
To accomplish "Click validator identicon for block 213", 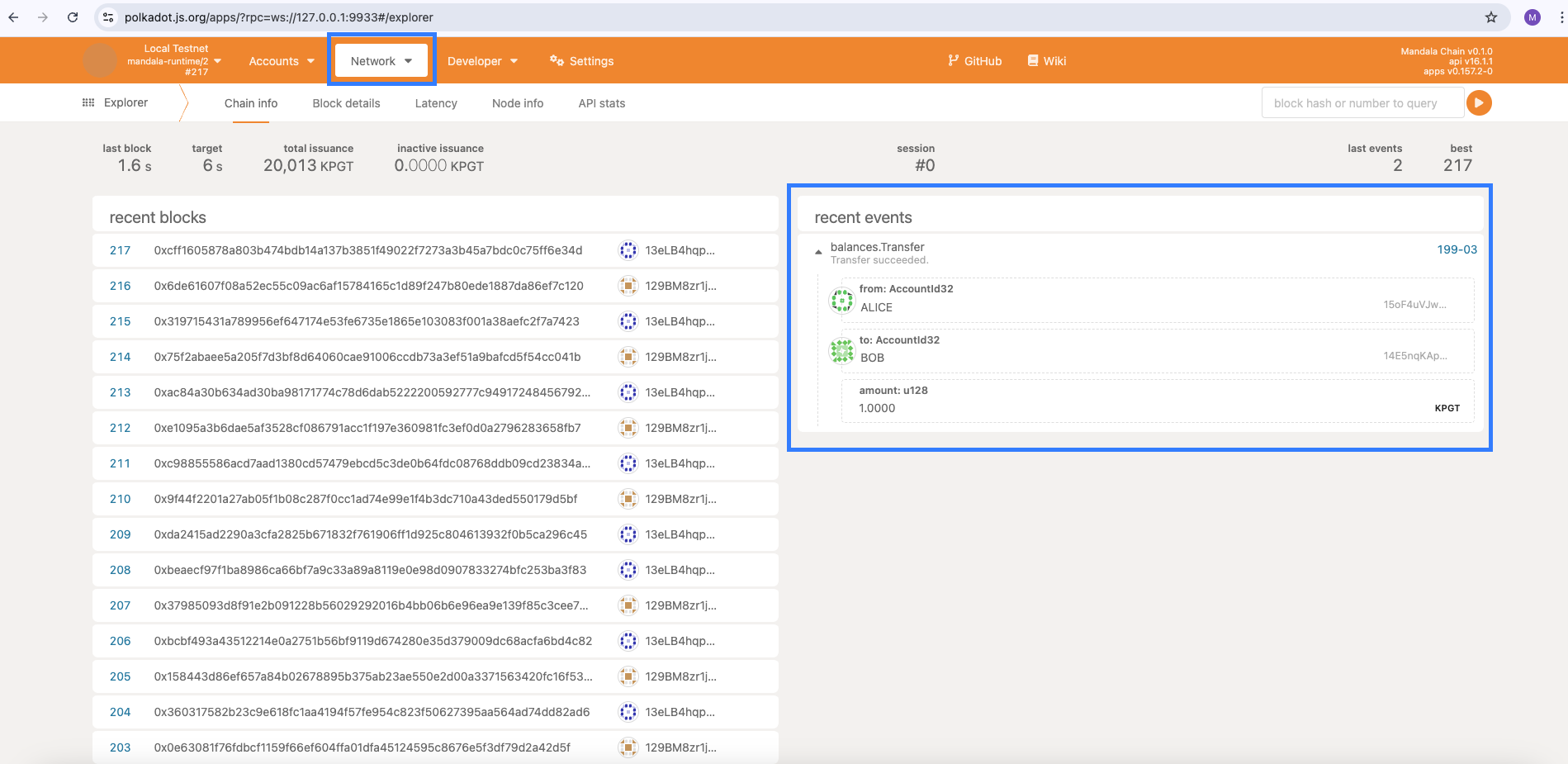I will point(628,392).
